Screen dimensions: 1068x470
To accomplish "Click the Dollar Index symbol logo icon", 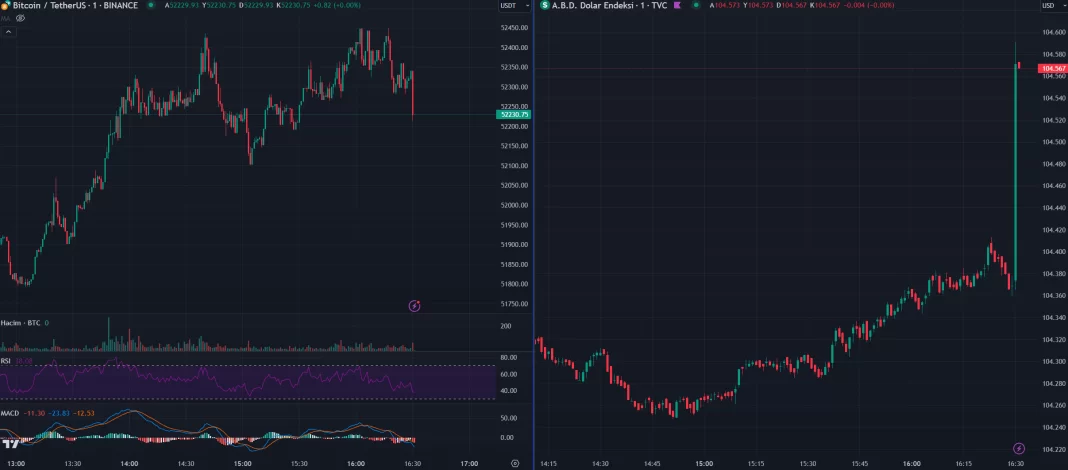I will coord(544,5).
